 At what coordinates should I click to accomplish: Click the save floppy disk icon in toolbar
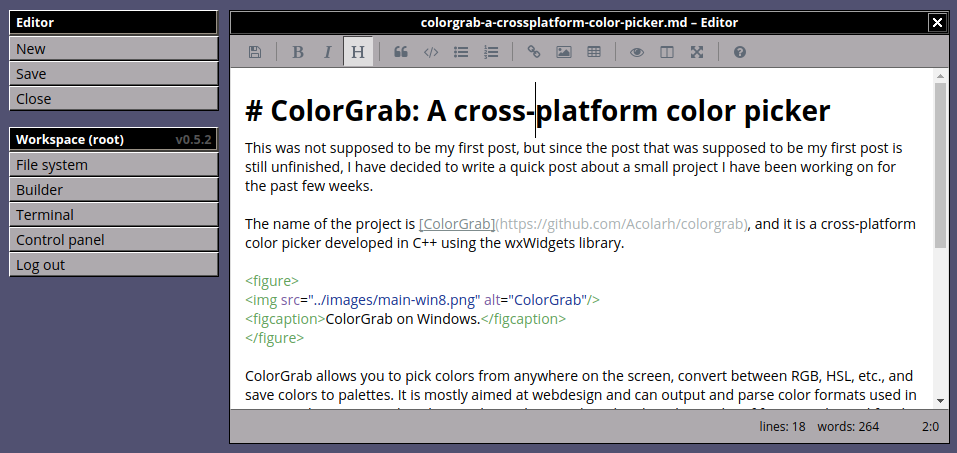tap(255, 52)
